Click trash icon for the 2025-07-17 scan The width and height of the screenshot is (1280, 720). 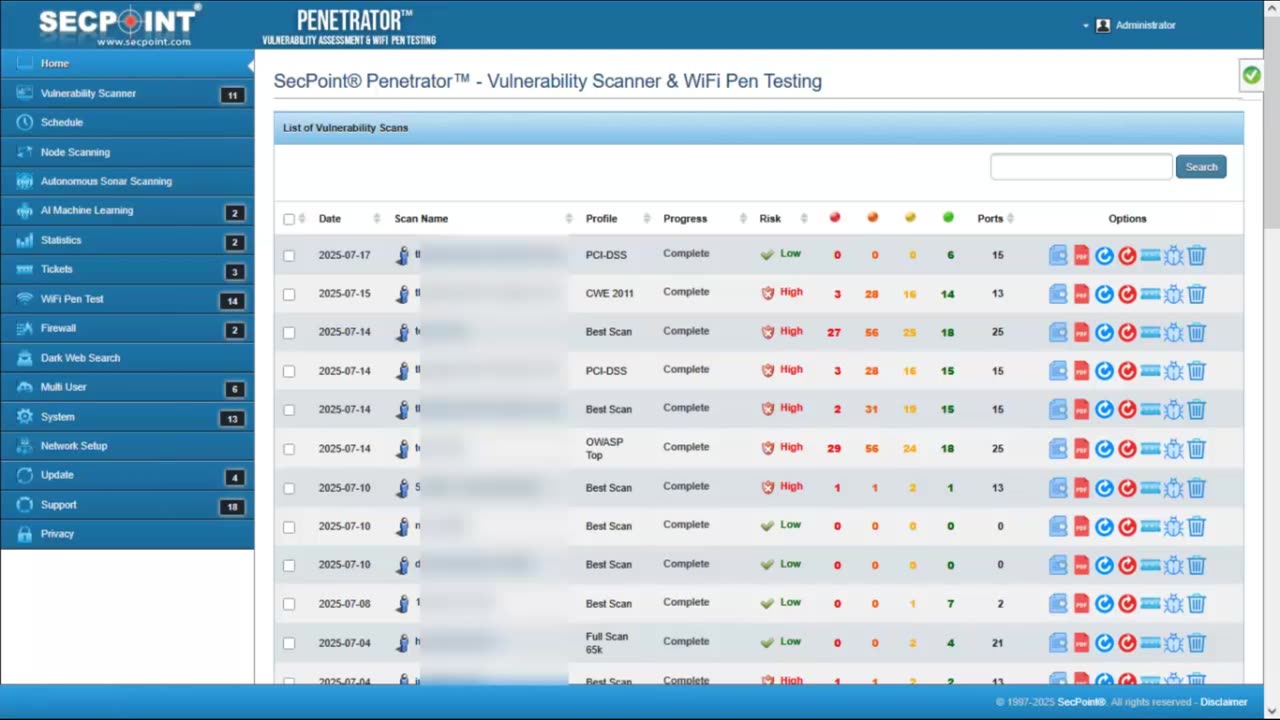tap(1197, 256)
